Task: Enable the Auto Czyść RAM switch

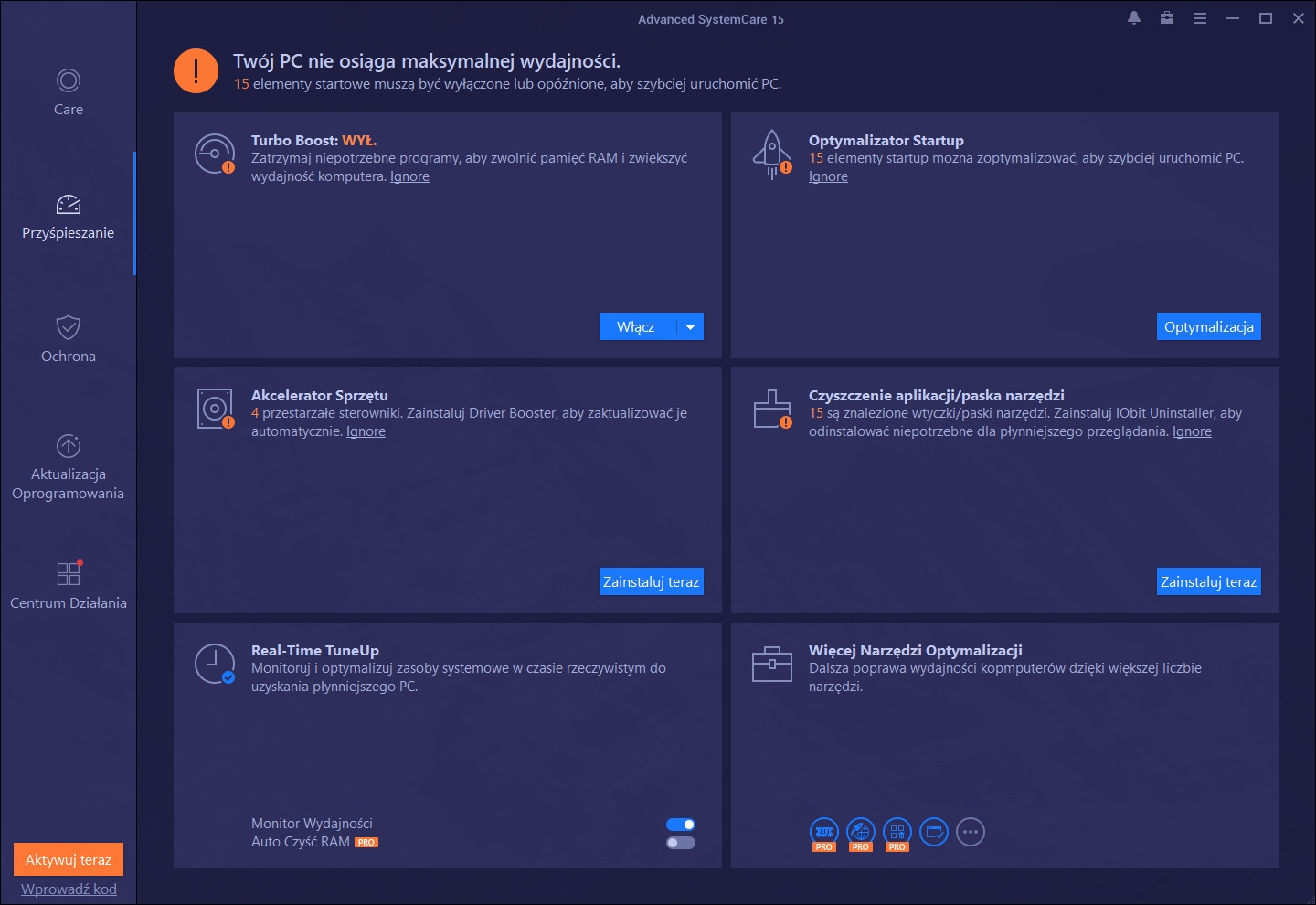Action: [681, 843]
